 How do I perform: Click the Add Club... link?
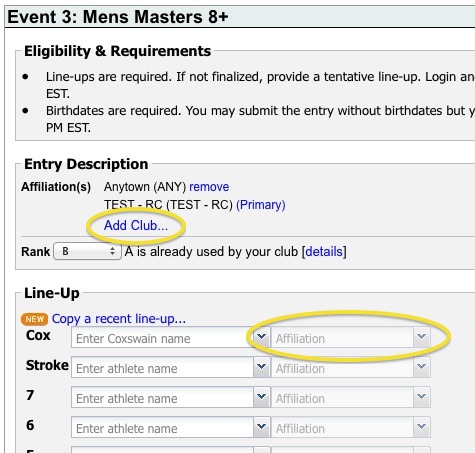point(136,226)
